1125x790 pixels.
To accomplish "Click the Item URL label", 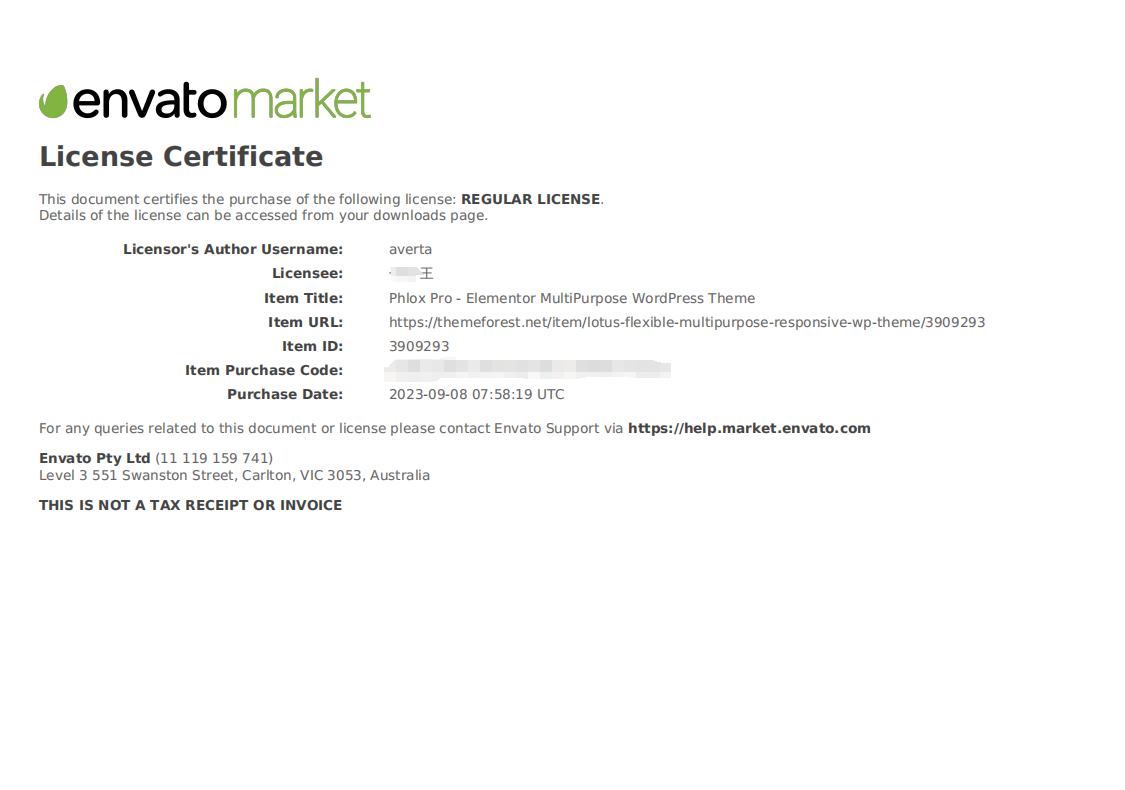I will click(305, 322).
